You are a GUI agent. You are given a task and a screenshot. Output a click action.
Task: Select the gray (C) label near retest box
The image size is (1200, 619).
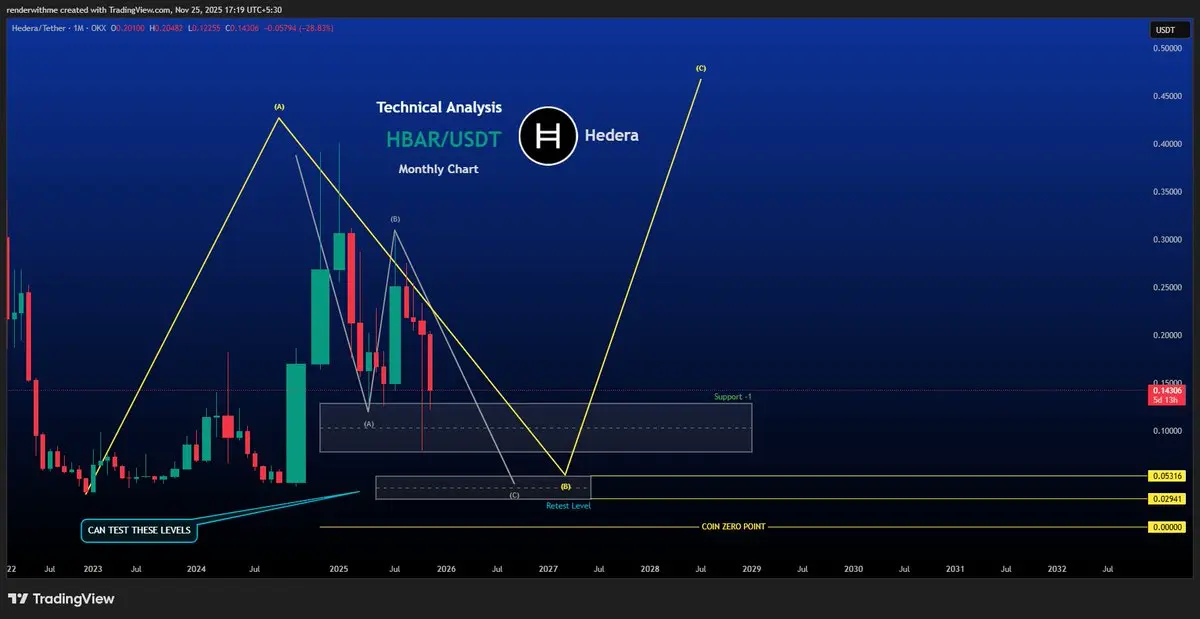click(514, 495)
